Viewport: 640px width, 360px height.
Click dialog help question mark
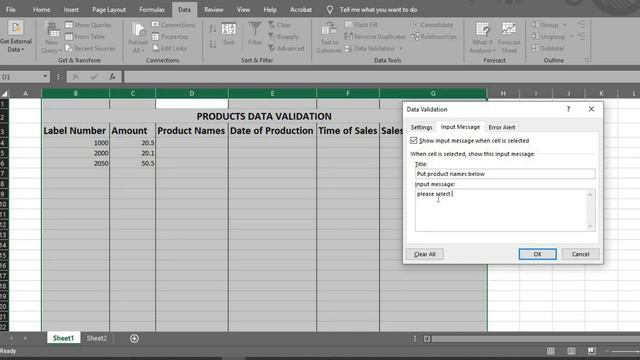click(568, 109)
